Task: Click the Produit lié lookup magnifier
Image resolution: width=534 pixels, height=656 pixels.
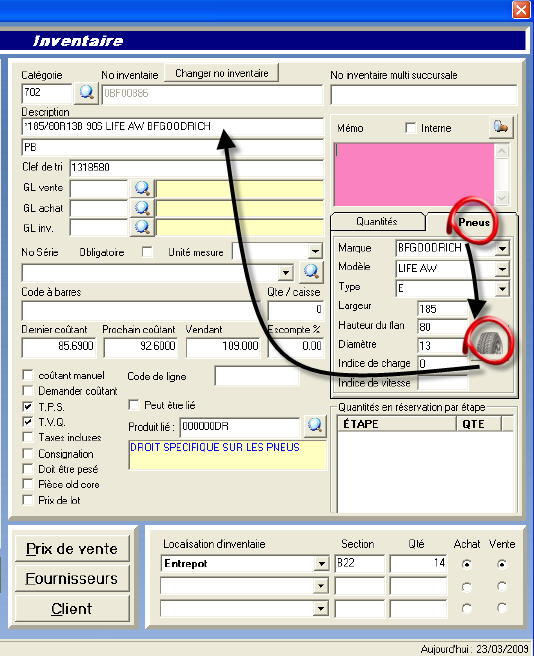Action: click(315, 425)
